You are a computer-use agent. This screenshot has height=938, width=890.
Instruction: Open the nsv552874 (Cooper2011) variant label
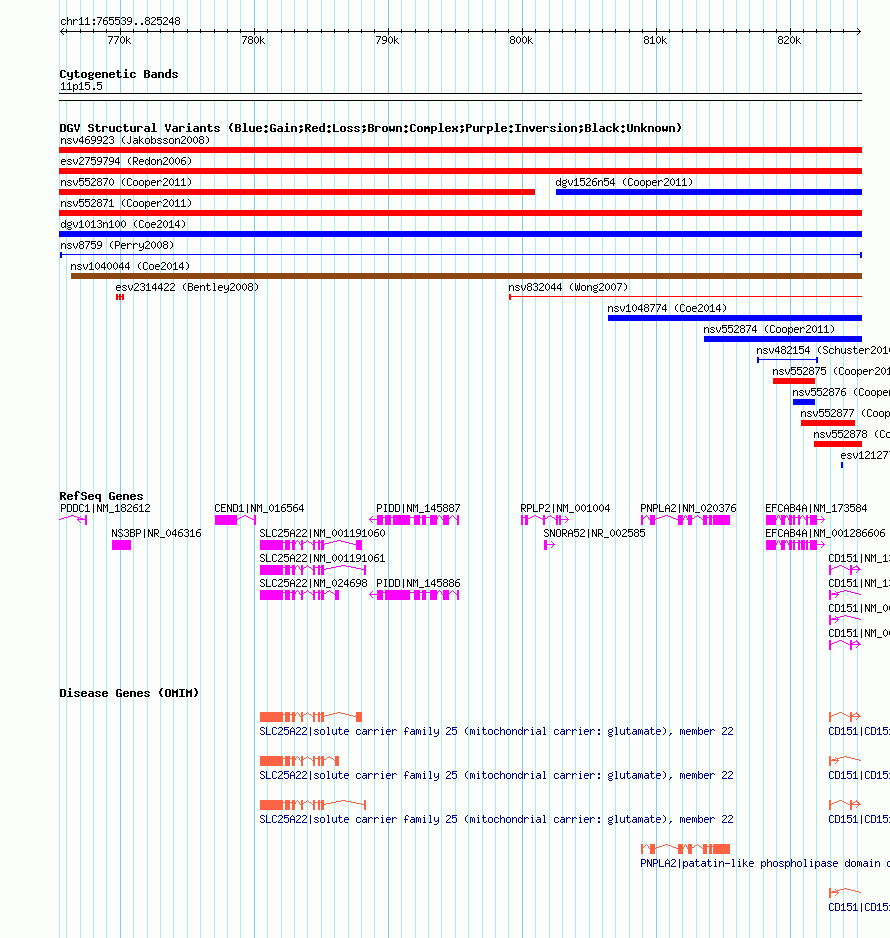click(x=769, y=329)
